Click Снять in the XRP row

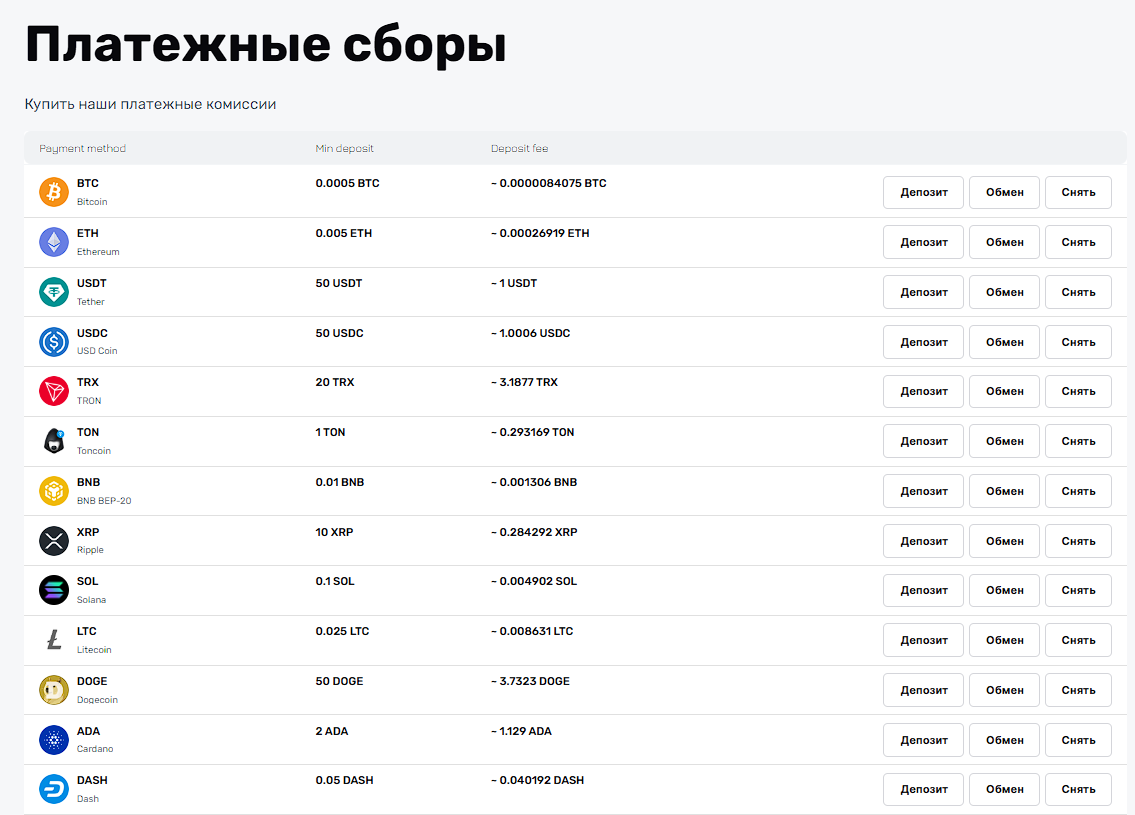1079,541
